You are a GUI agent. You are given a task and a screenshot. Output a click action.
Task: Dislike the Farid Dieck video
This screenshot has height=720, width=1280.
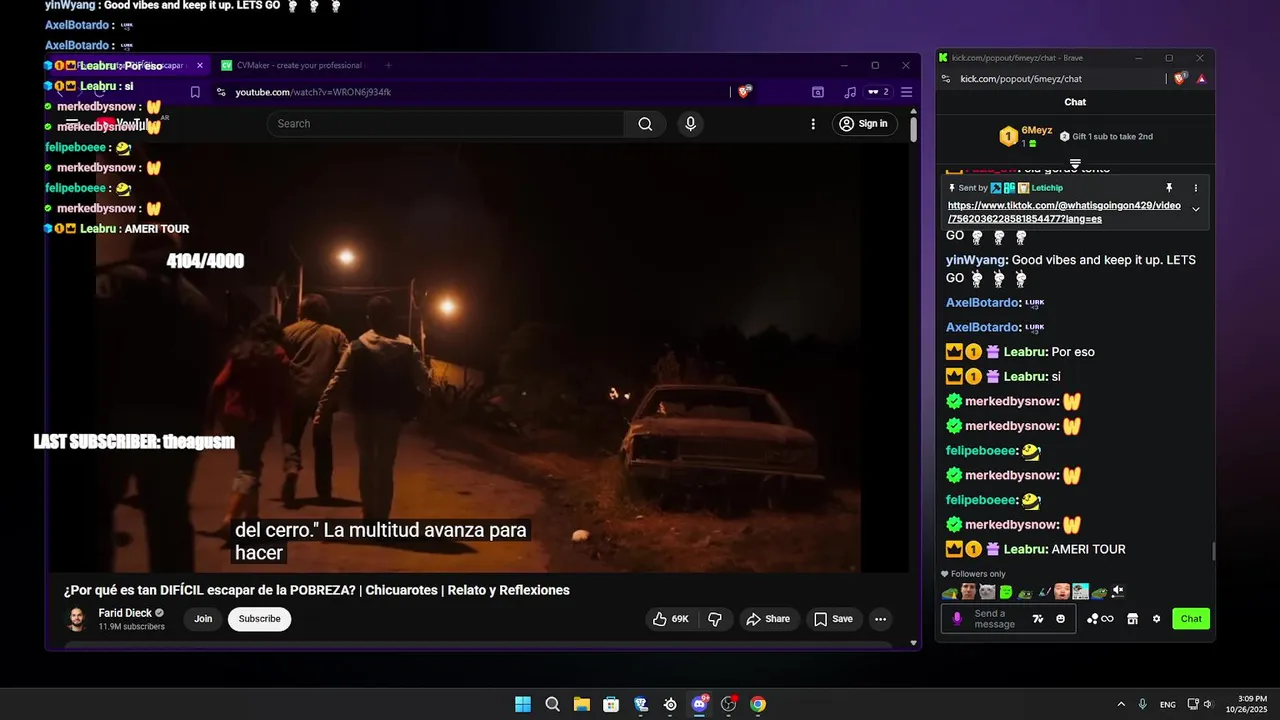(715, 619)
